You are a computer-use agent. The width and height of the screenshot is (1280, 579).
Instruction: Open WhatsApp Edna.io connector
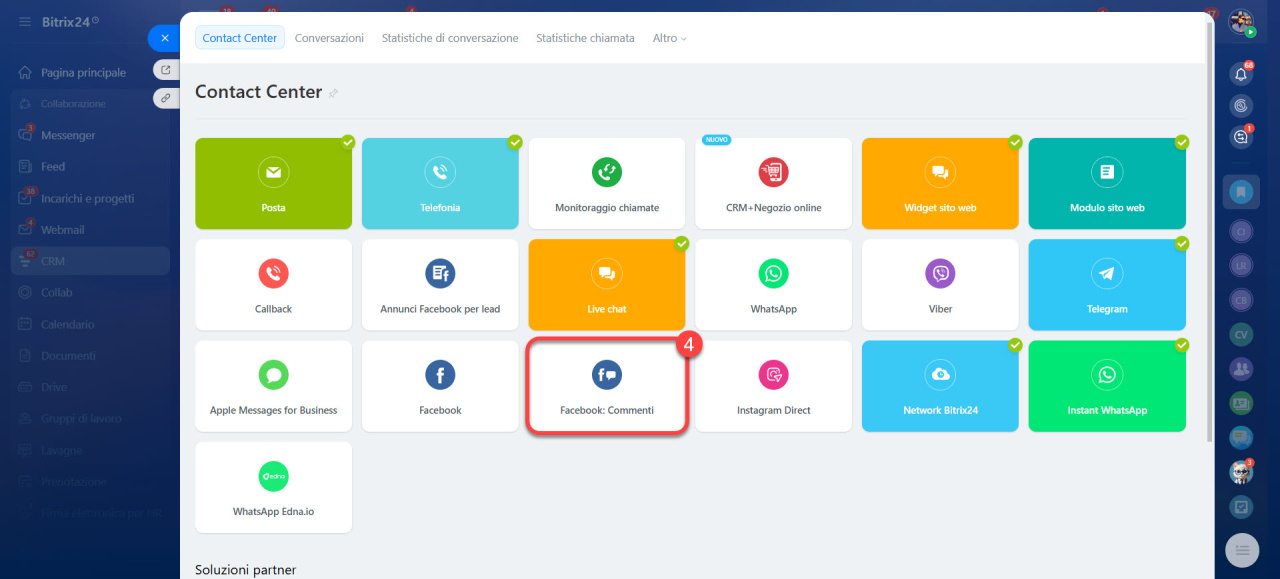(273, 487)
